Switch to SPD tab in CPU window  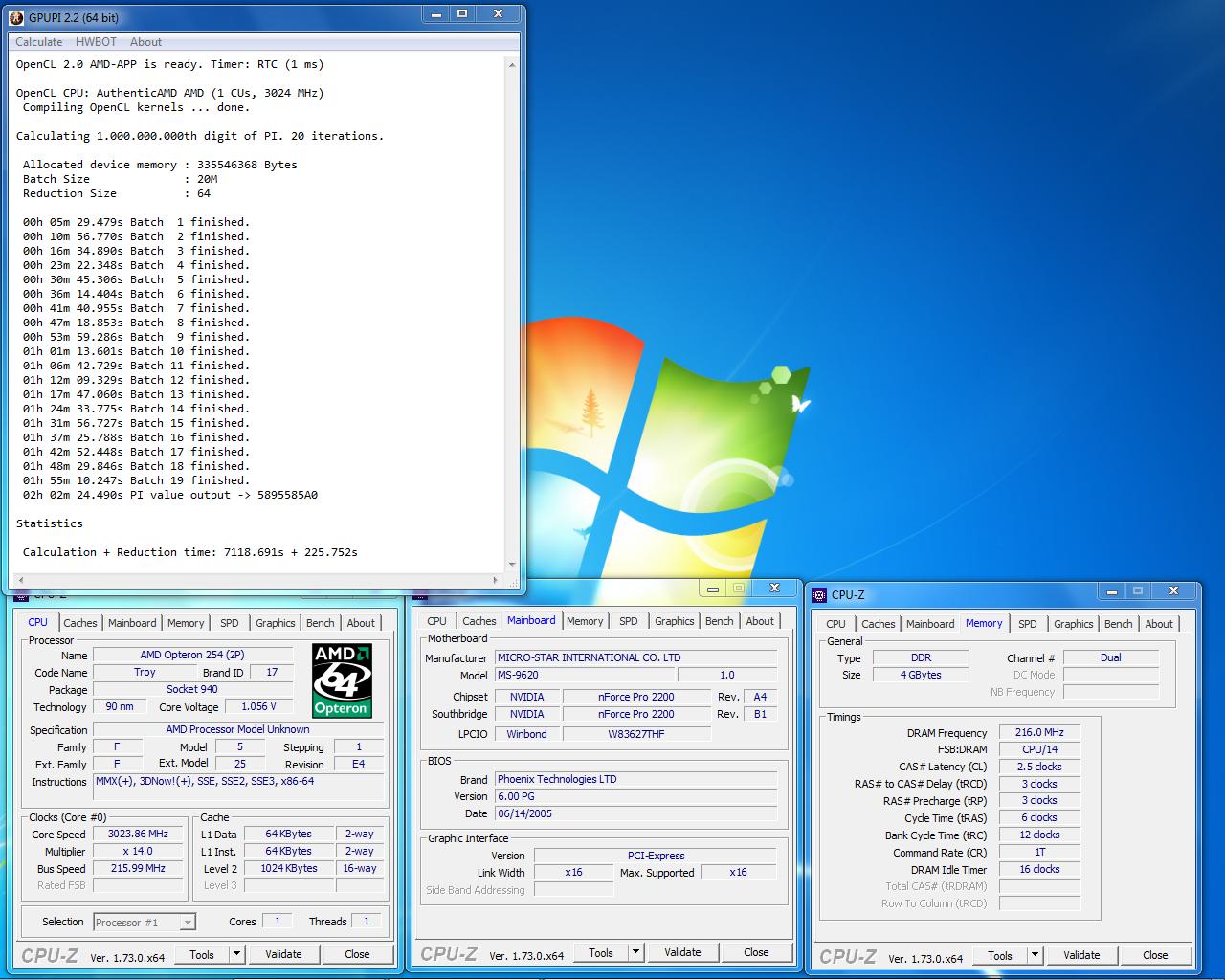(x=230, y=623)
